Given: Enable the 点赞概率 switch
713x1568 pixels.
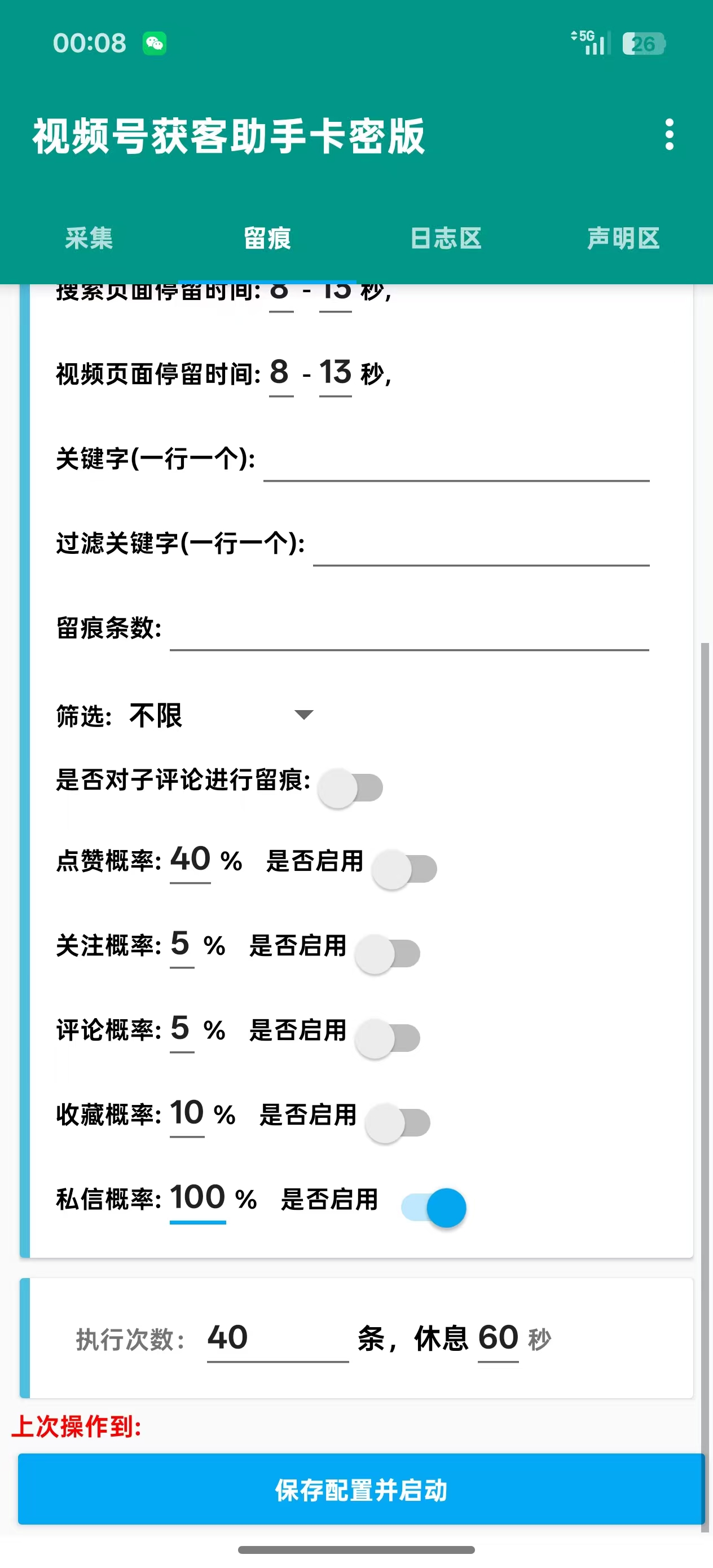Looking at the screenshot, I should 405,869.
